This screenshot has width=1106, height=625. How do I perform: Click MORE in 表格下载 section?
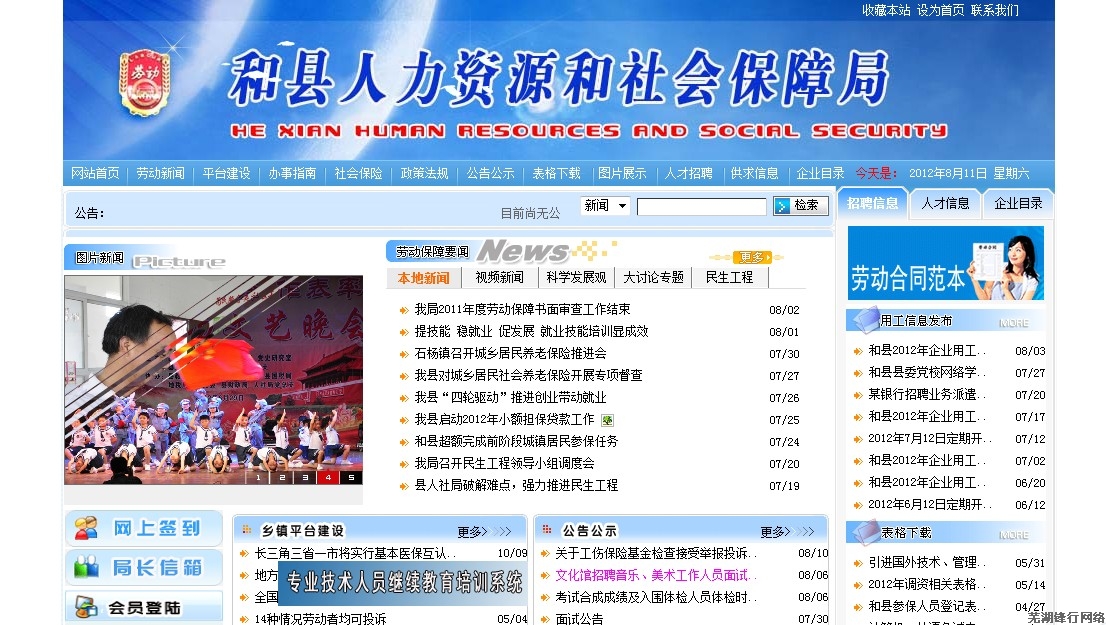click(x=1014, y=535)
